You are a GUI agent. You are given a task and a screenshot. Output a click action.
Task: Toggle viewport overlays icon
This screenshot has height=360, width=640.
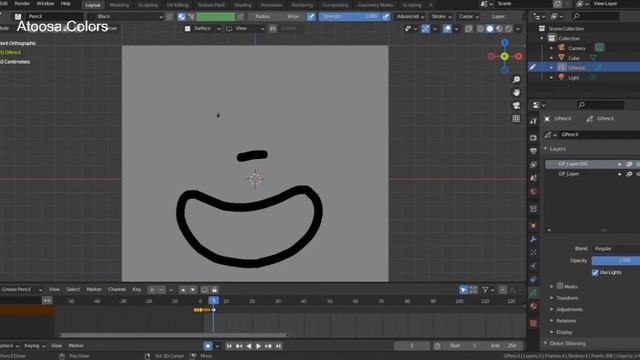pyautogui.click(x=447, y=29)
